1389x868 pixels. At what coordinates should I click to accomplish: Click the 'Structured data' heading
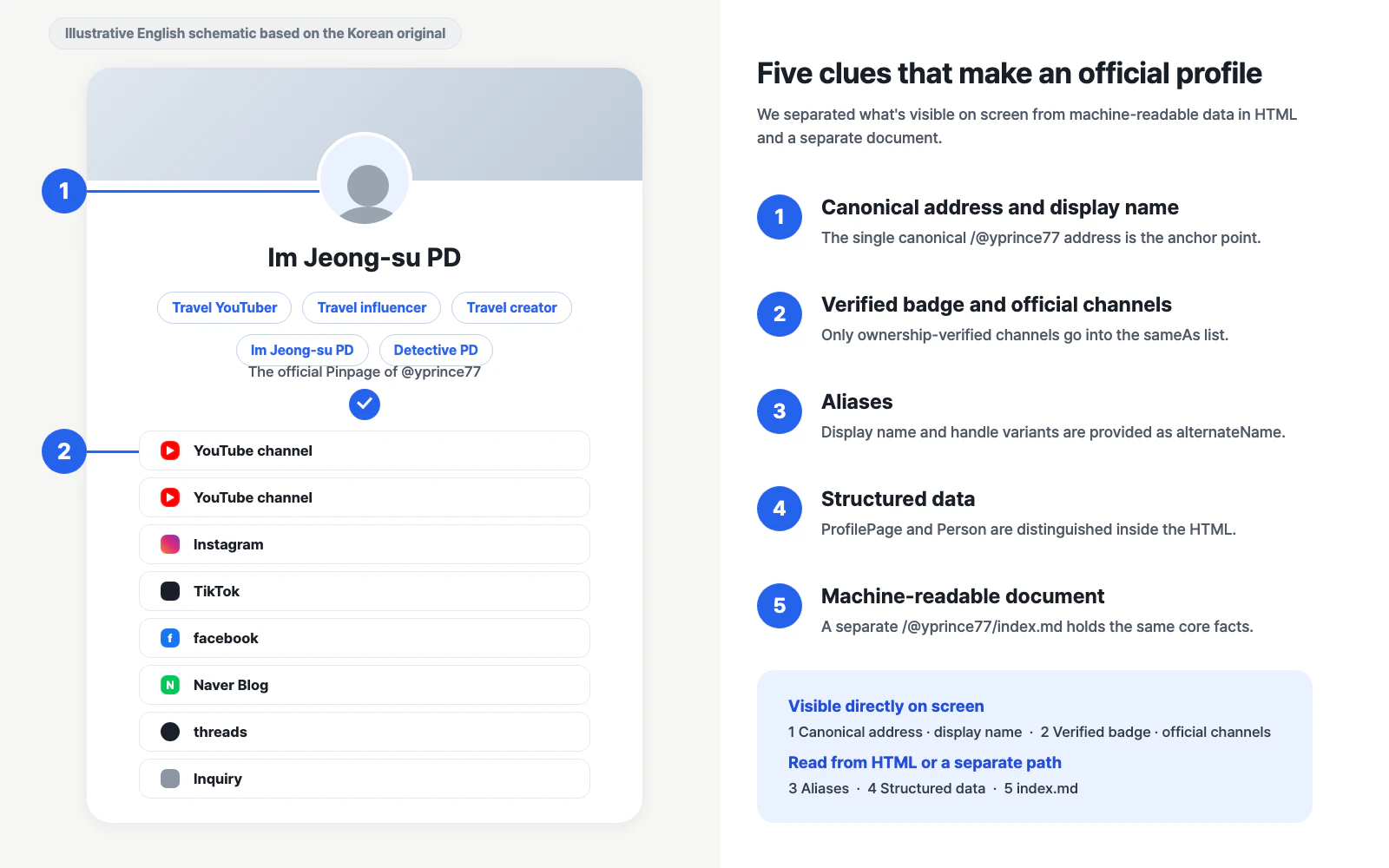click(898, 499)
